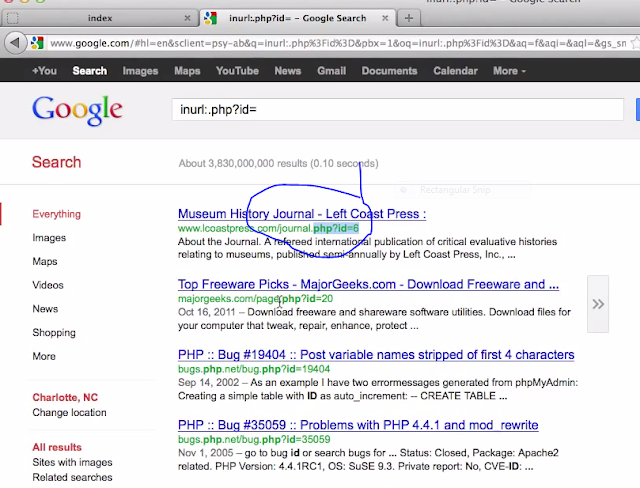Select Sites with images option
Image resolution: width=640 pixels, height=488 pixels.
[x=72, y=462]
